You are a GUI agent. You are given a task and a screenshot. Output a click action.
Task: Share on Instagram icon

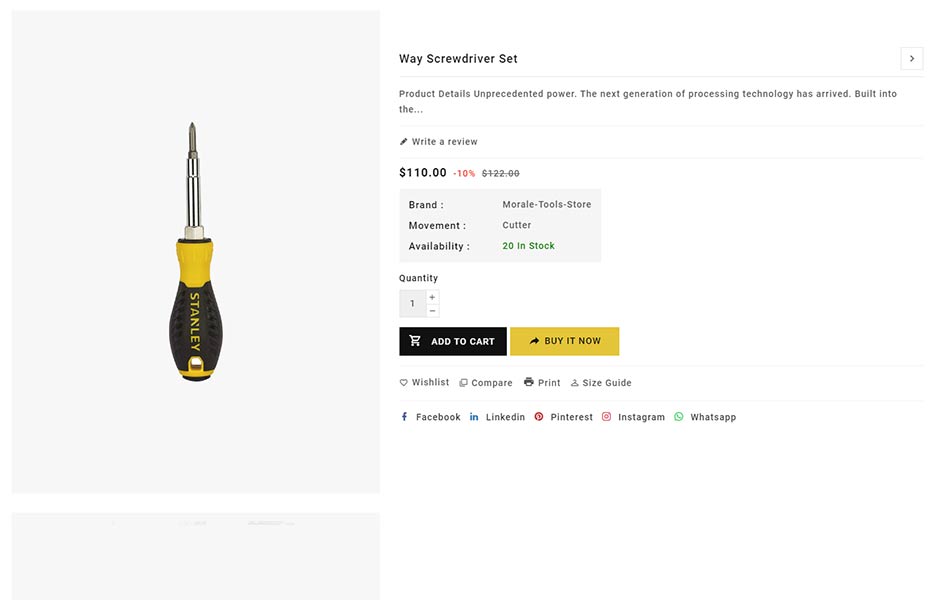click(606, 417)
